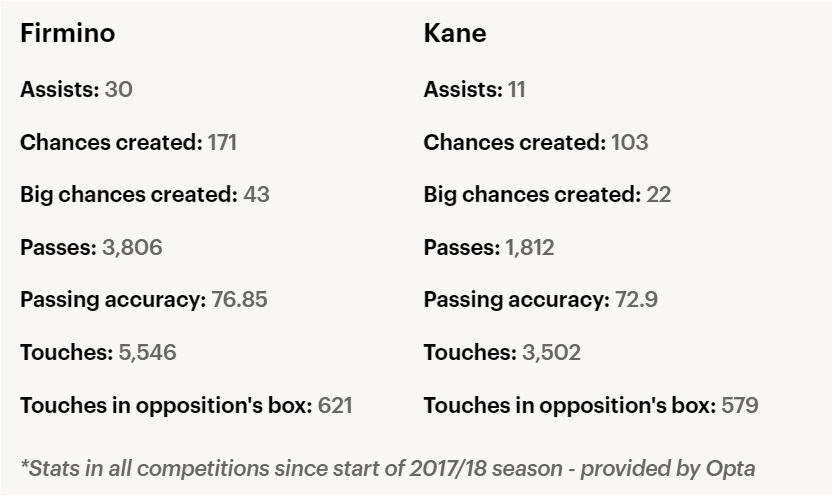Screen dimensions: 833x496
Task: Click Kane's Passes figure 1,812
Action: (529, 247)
